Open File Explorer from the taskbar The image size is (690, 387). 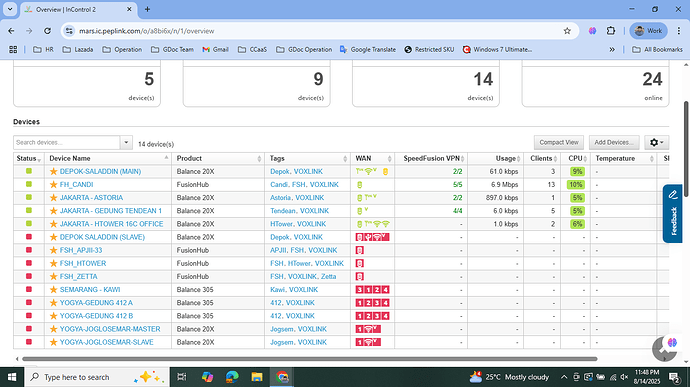tap(257, 377)
